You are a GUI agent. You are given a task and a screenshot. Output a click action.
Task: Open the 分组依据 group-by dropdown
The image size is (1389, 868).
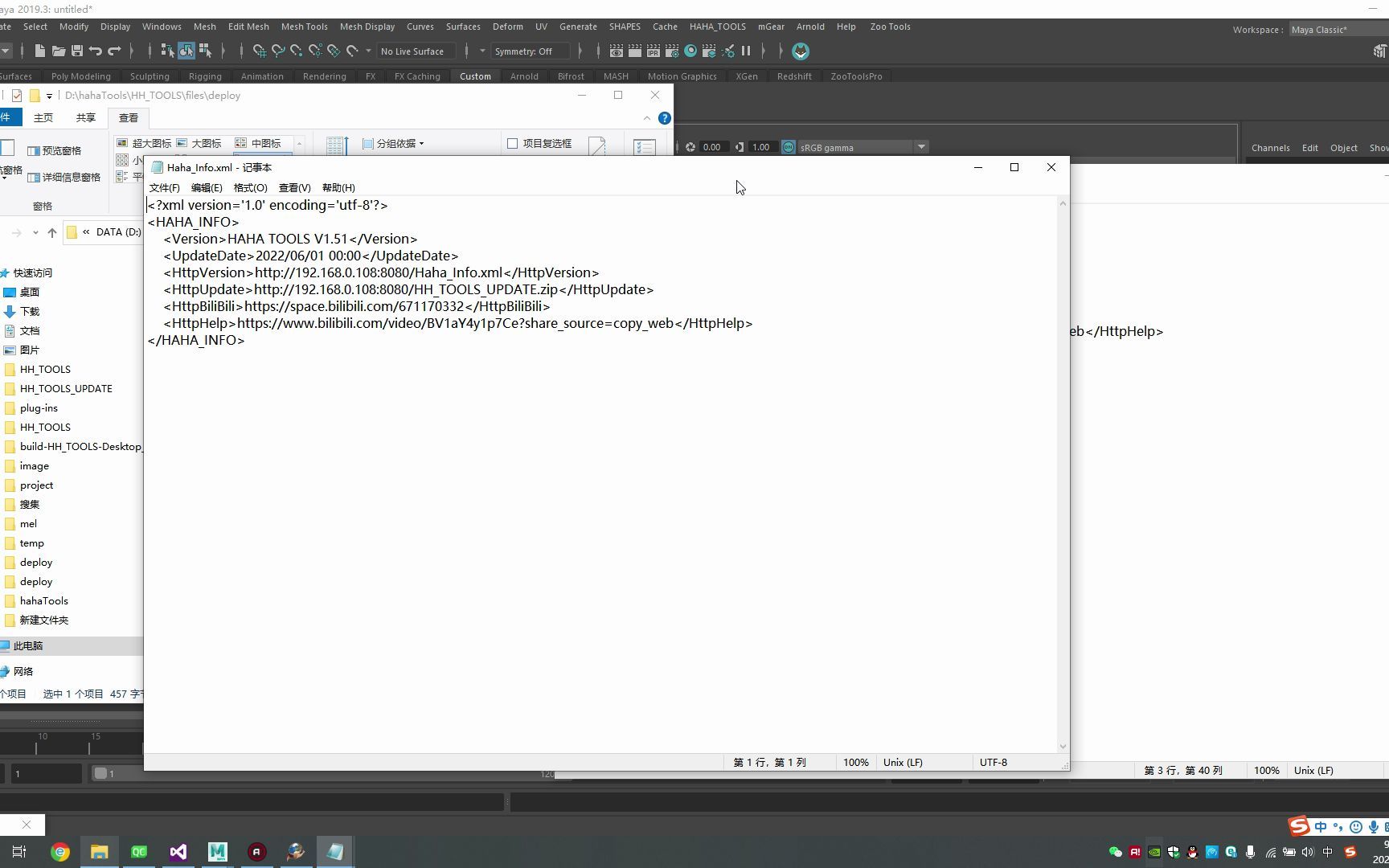(x=393, y=143)
